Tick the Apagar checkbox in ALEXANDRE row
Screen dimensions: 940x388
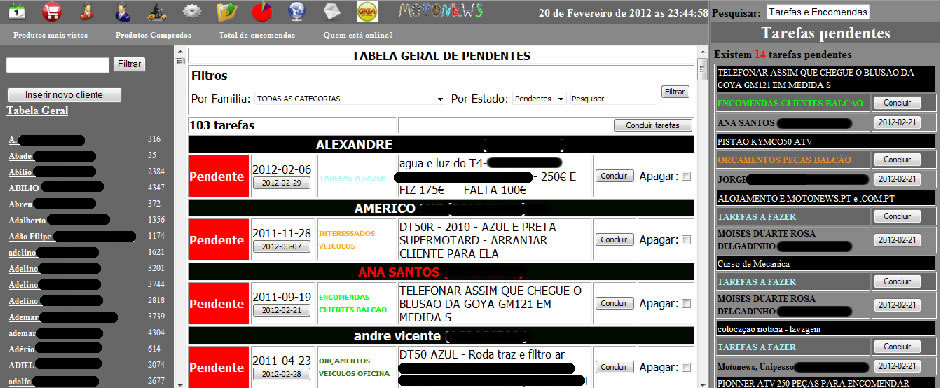click(686, 176)
